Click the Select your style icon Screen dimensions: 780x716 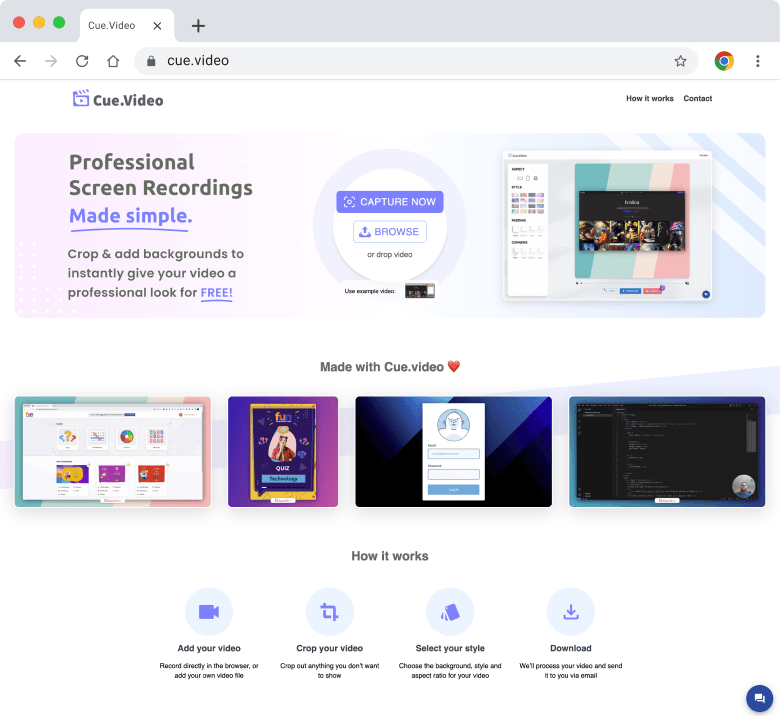[450, 612]
